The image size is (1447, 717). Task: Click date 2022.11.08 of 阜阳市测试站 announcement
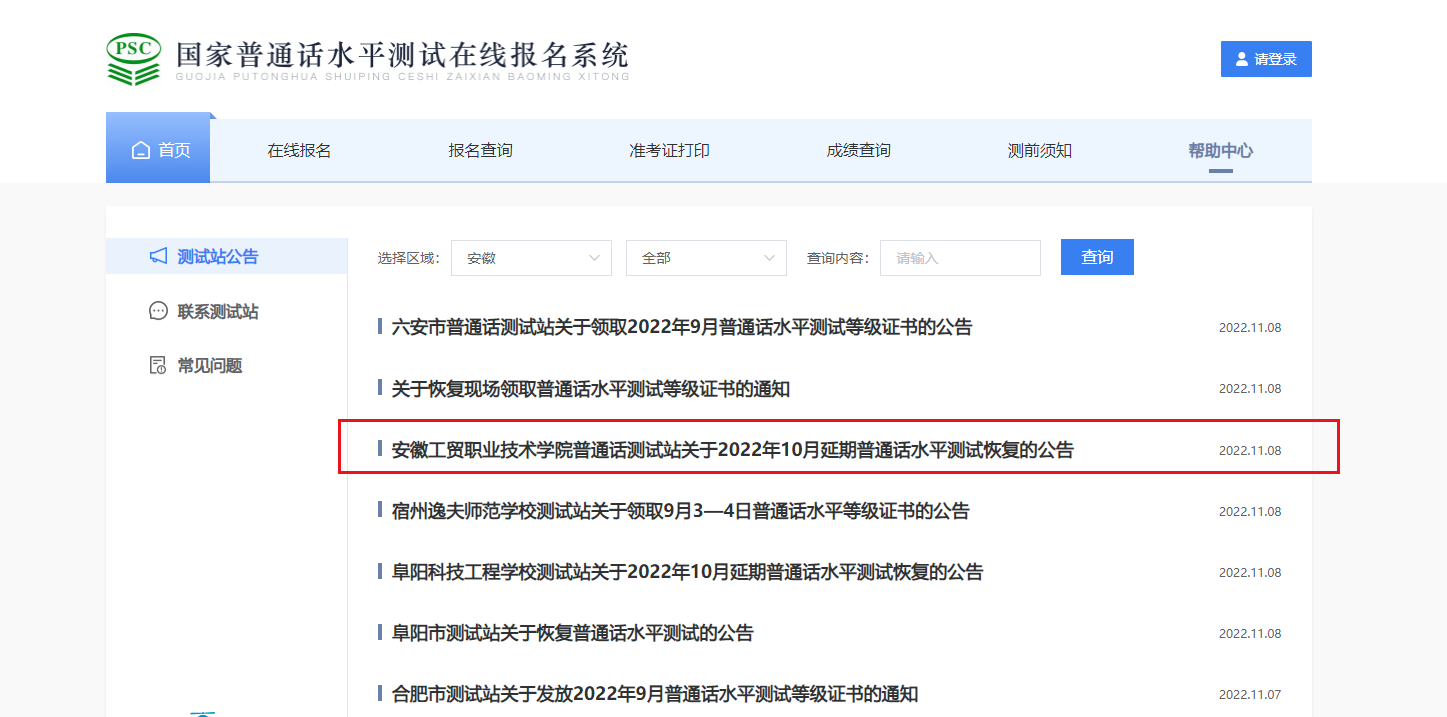1250,634
